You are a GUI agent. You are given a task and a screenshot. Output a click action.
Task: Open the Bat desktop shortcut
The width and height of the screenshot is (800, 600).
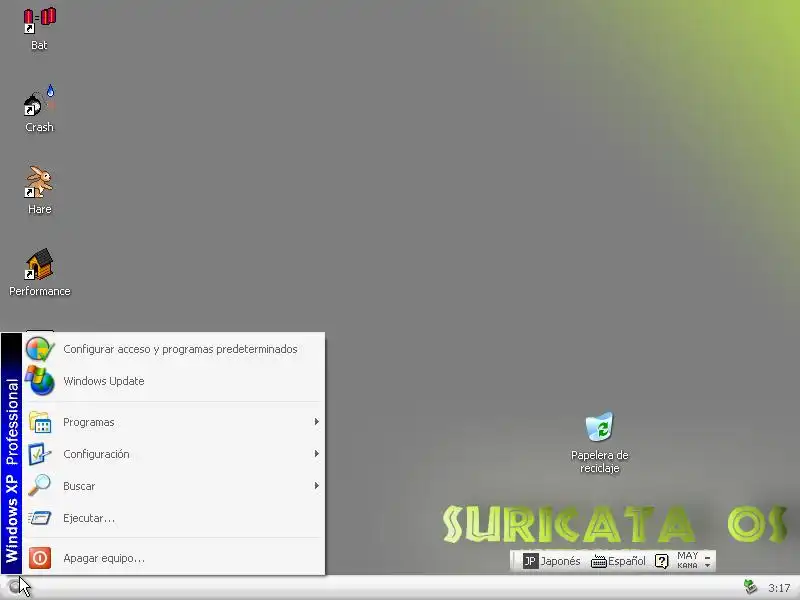(x=39, y=30)
